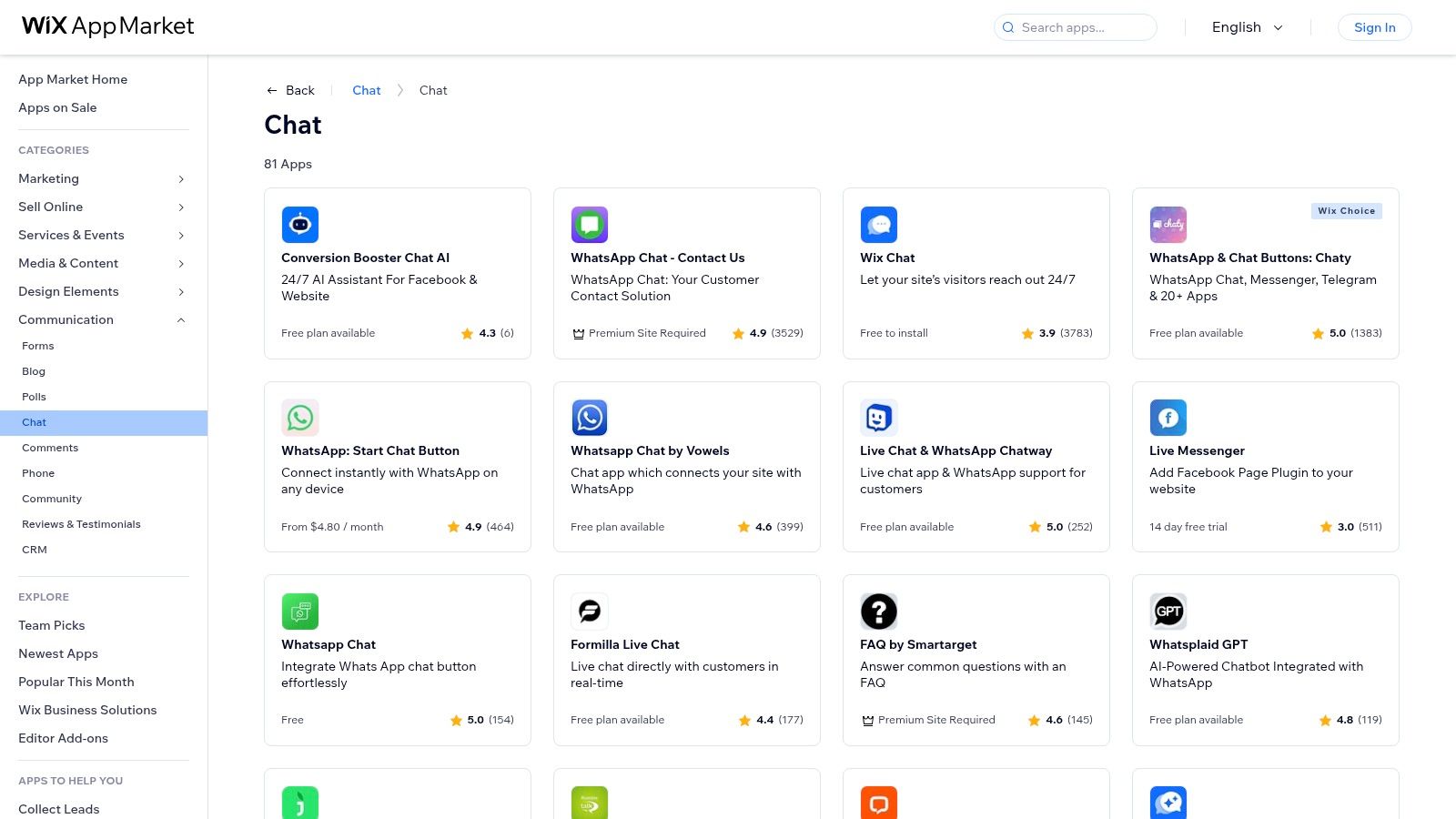Image resolution: width=1456 pixels, height=819 pixels.
Task: Follow the Back link above the breadcrumb
Action: pyautogui.click(x=290, y=90)
